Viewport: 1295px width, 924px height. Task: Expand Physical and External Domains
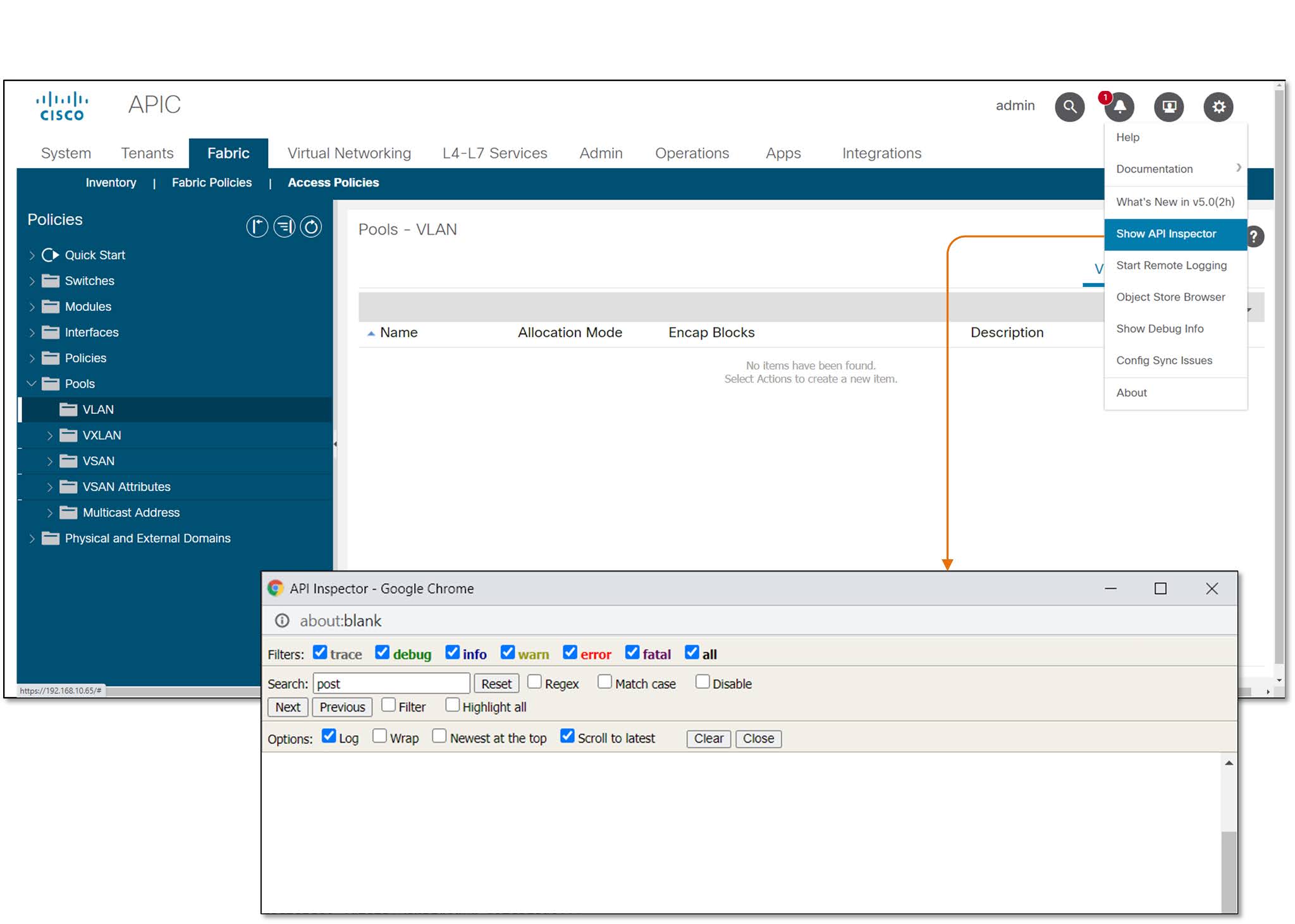[x=33, y=538]
